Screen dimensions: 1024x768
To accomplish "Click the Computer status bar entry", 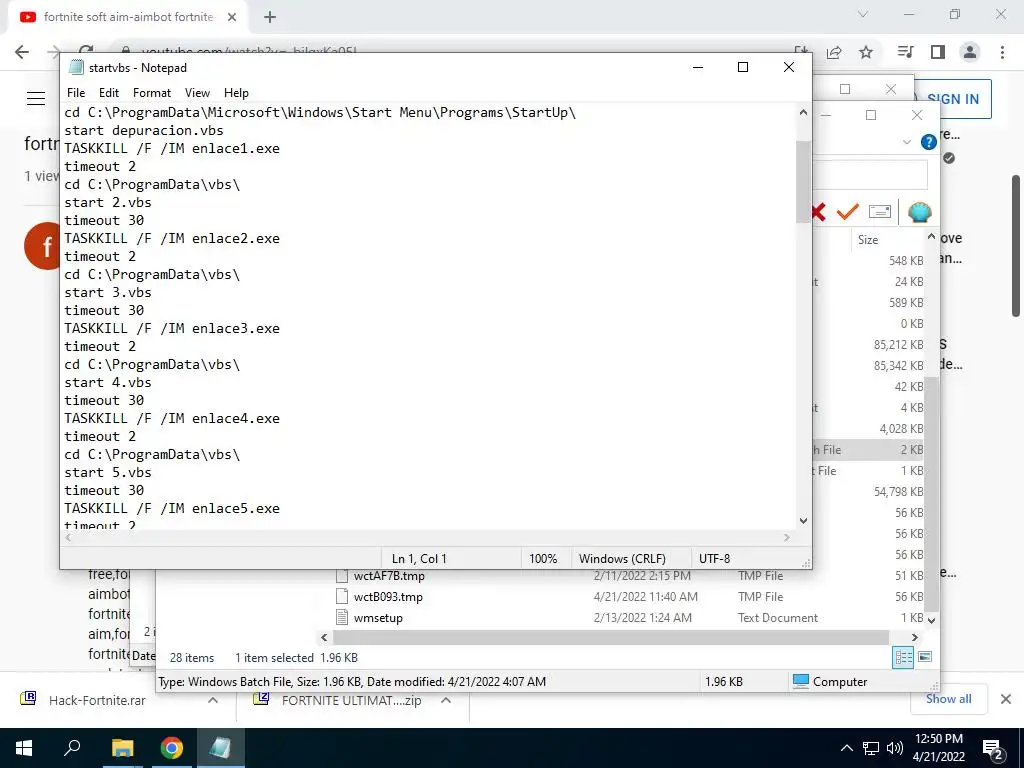I will 829,682.
